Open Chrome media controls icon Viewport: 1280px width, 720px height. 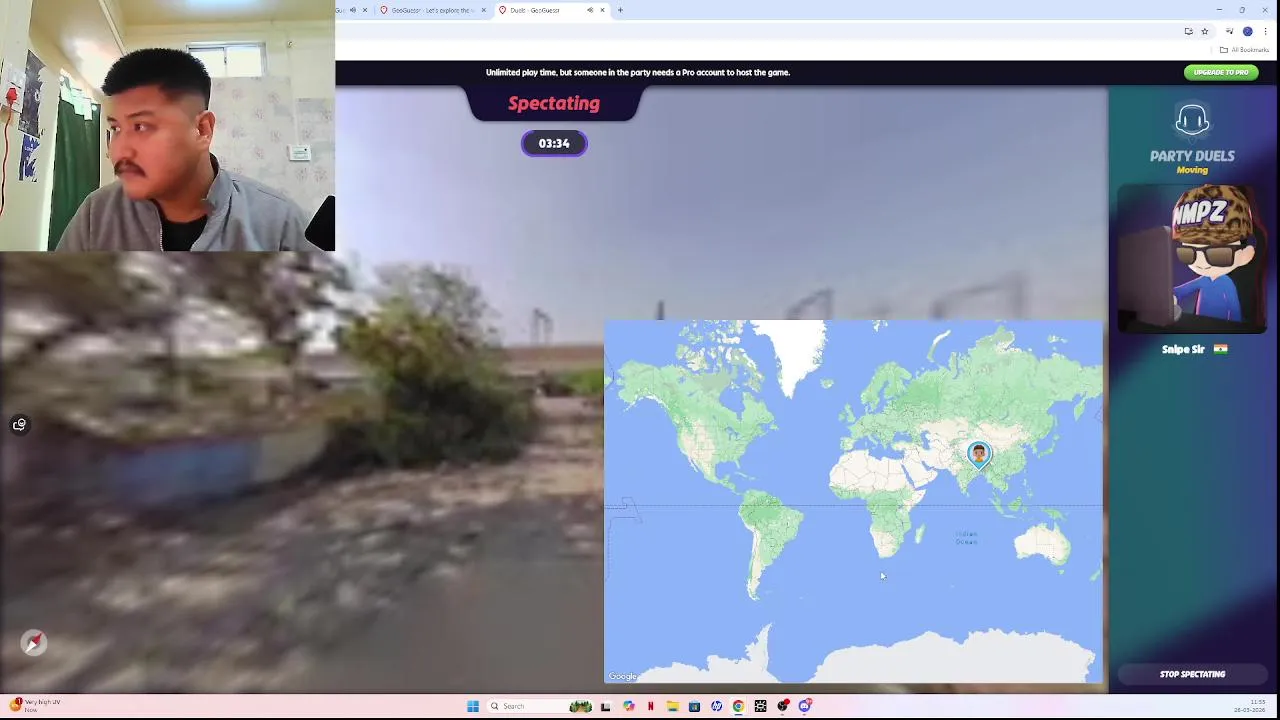(1229, 31)
